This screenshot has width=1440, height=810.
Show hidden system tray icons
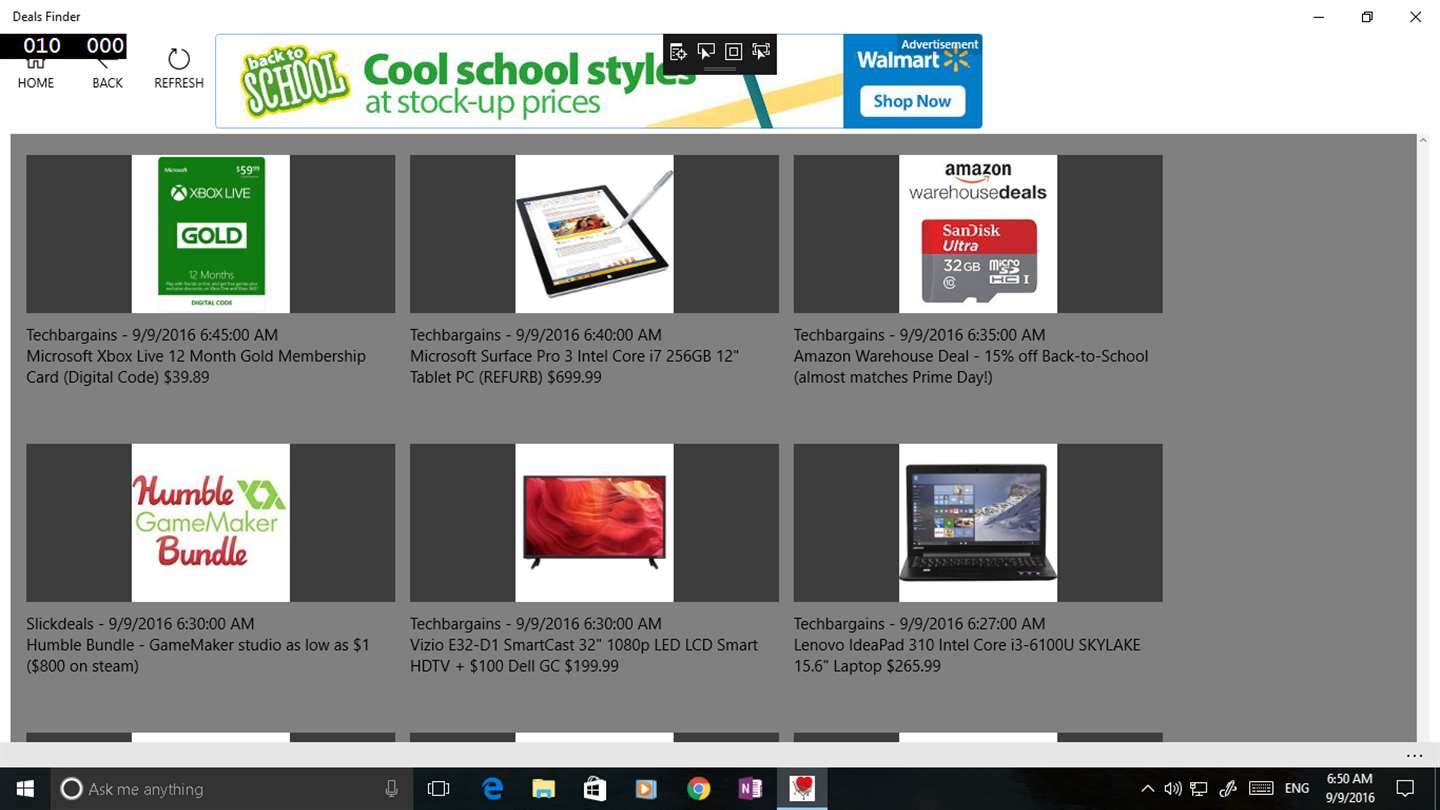coord(1147,789)
